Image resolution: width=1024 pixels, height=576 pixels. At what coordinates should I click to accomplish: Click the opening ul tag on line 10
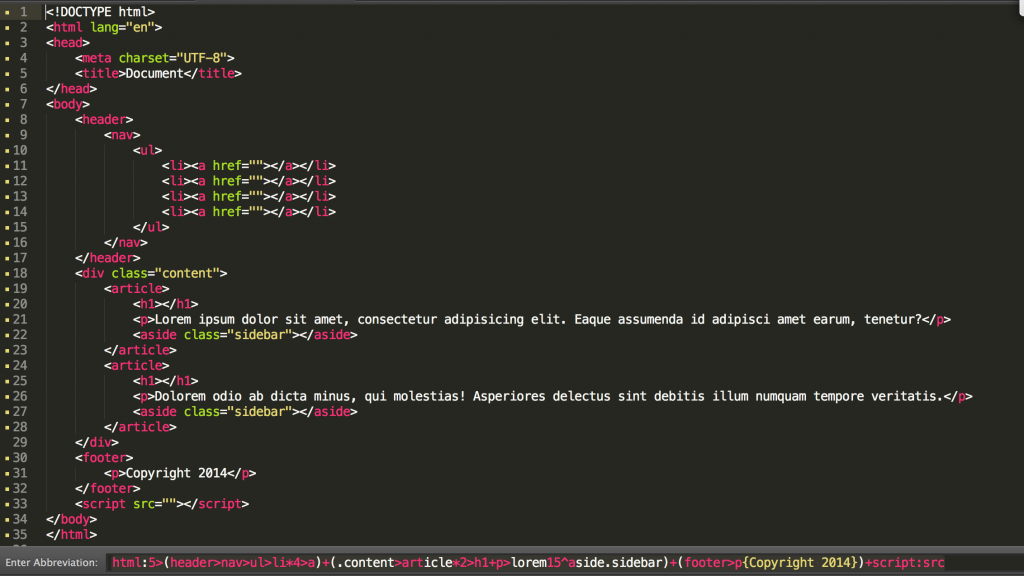point(148,150)
